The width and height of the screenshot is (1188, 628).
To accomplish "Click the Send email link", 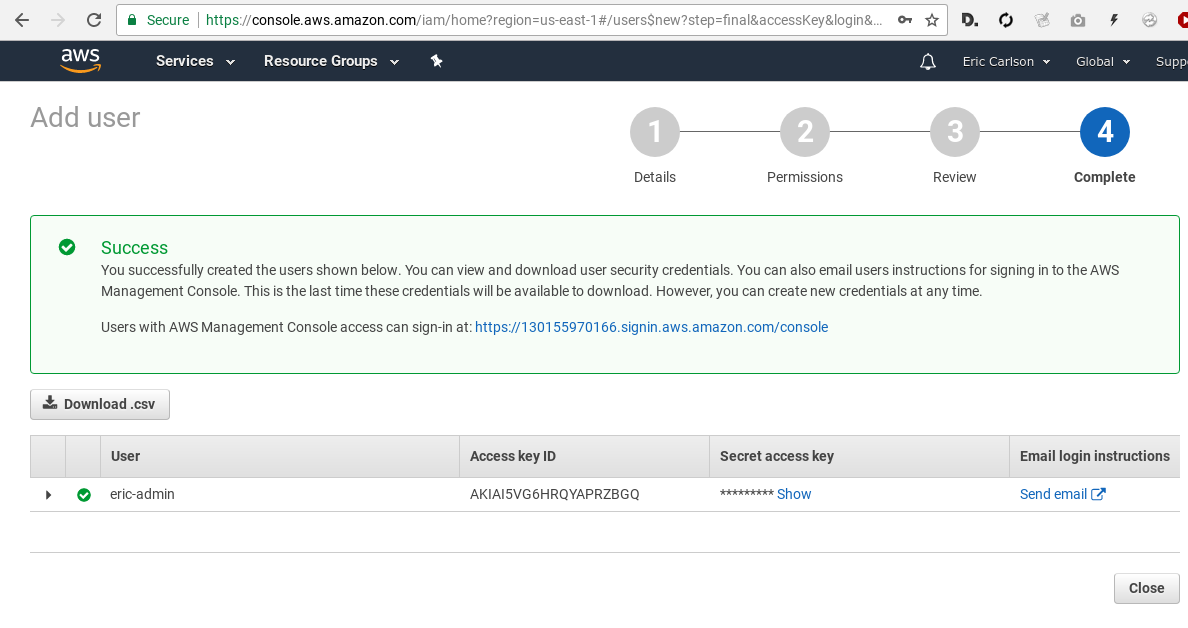I will tap(1053, 494).
